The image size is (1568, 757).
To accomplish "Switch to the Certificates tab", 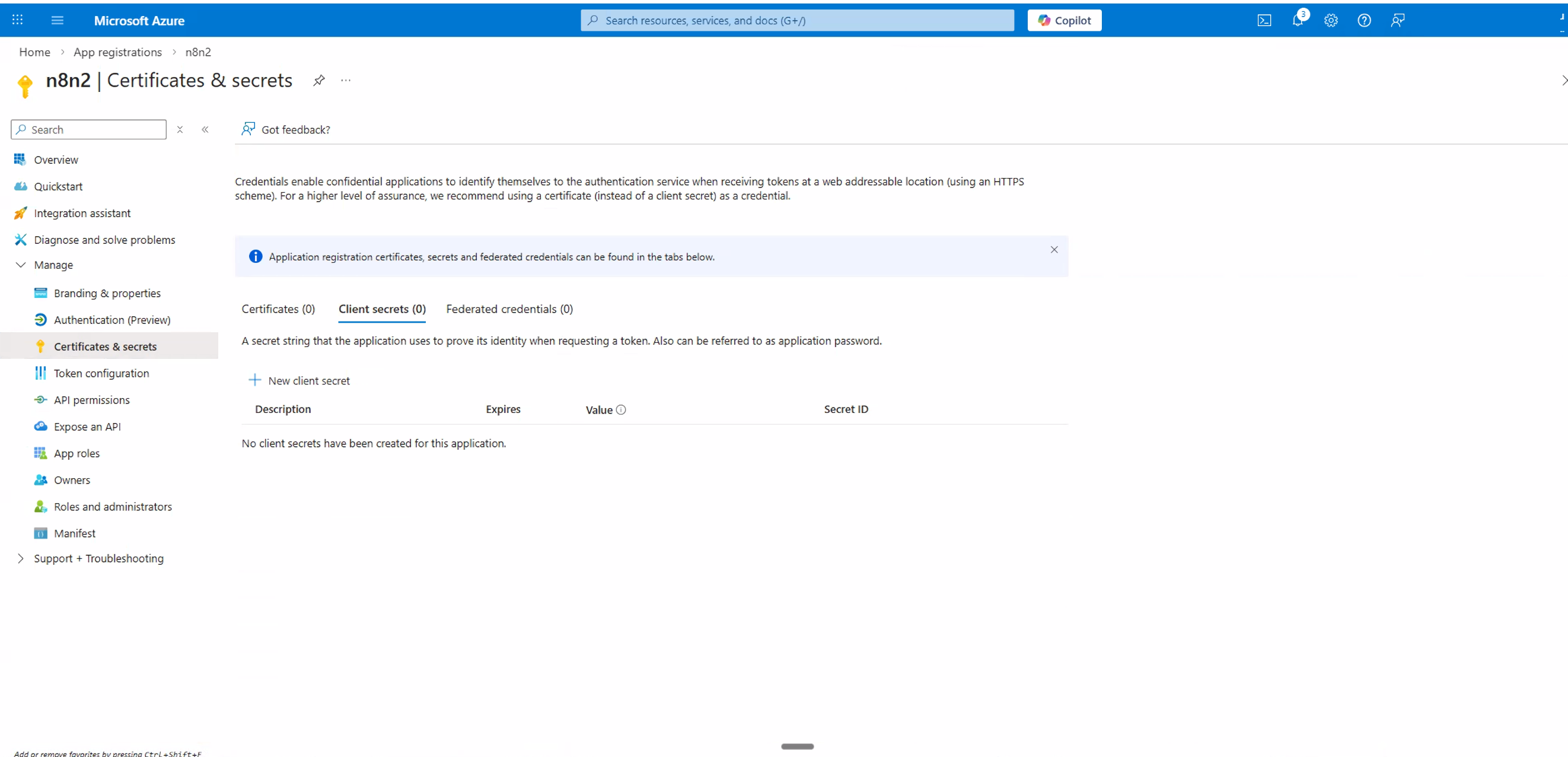I will pos(278,308).
